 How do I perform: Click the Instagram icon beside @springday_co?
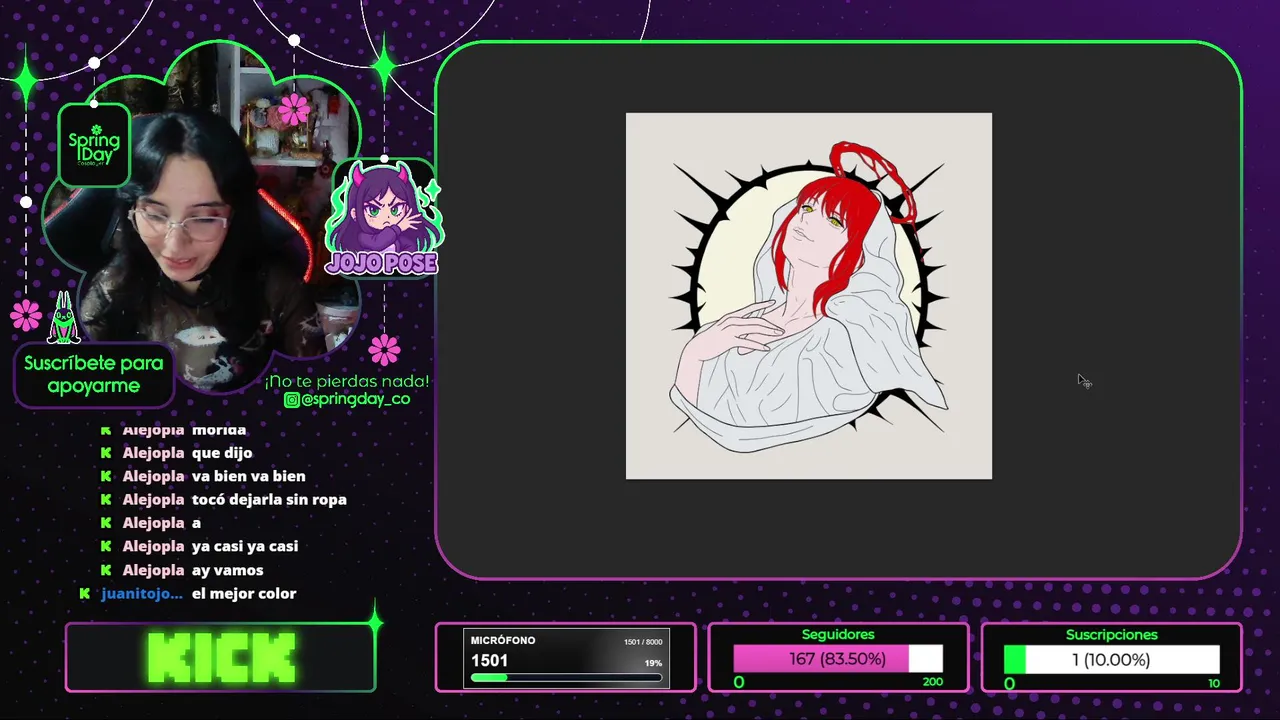pos(291,399)
